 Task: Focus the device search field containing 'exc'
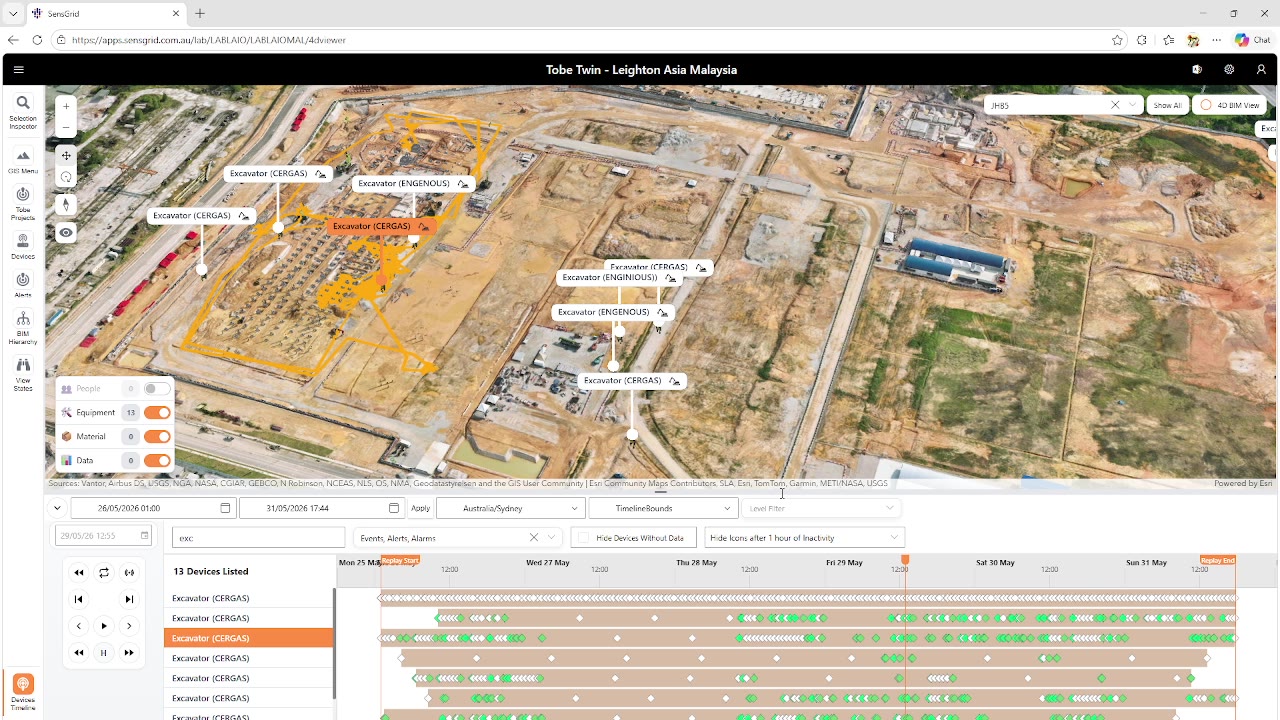(x=258, y=538)
